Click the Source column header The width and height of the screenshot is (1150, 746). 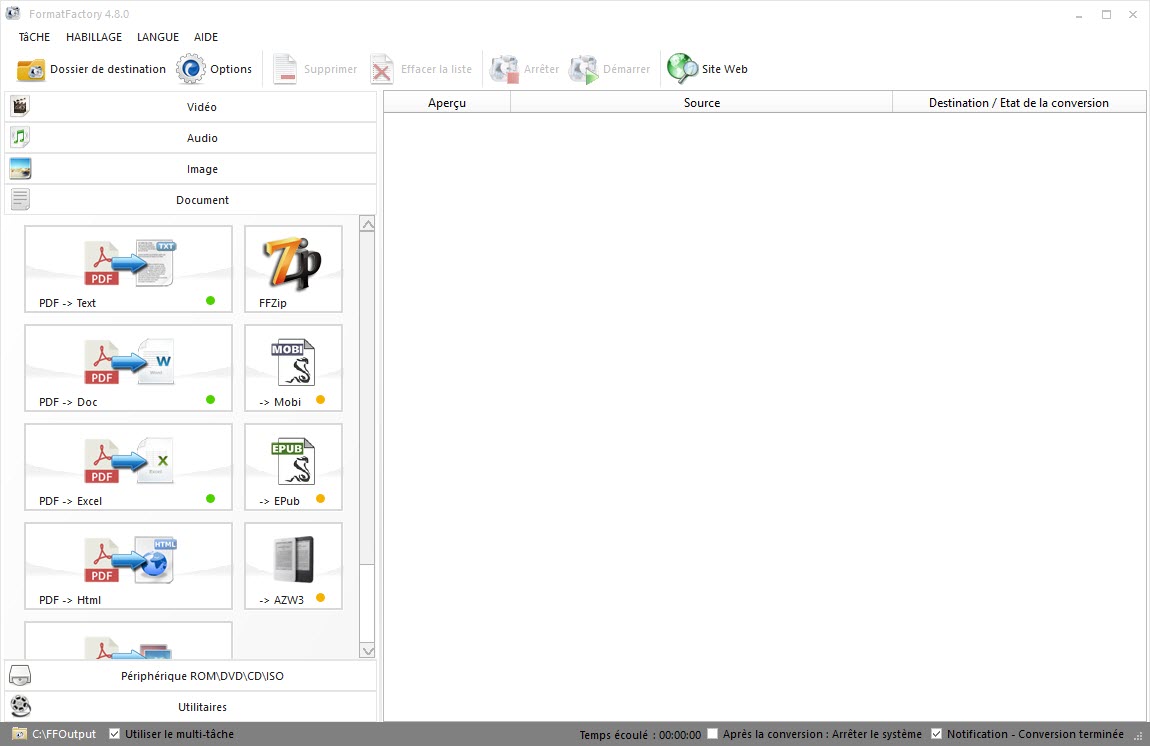pyautogui.click(x=702, y=103)
